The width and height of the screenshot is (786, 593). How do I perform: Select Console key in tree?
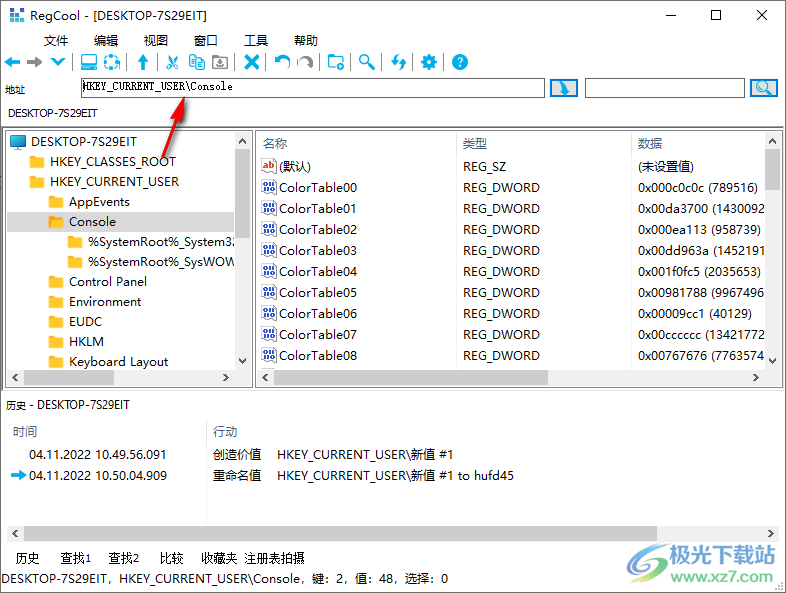point(92,222)
